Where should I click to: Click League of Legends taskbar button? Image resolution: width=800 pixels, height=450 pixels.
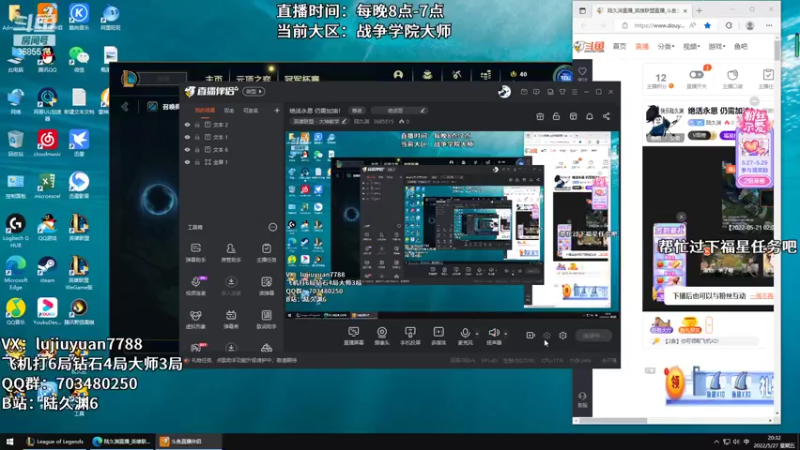pyautogui.click(x=55, y=441)
